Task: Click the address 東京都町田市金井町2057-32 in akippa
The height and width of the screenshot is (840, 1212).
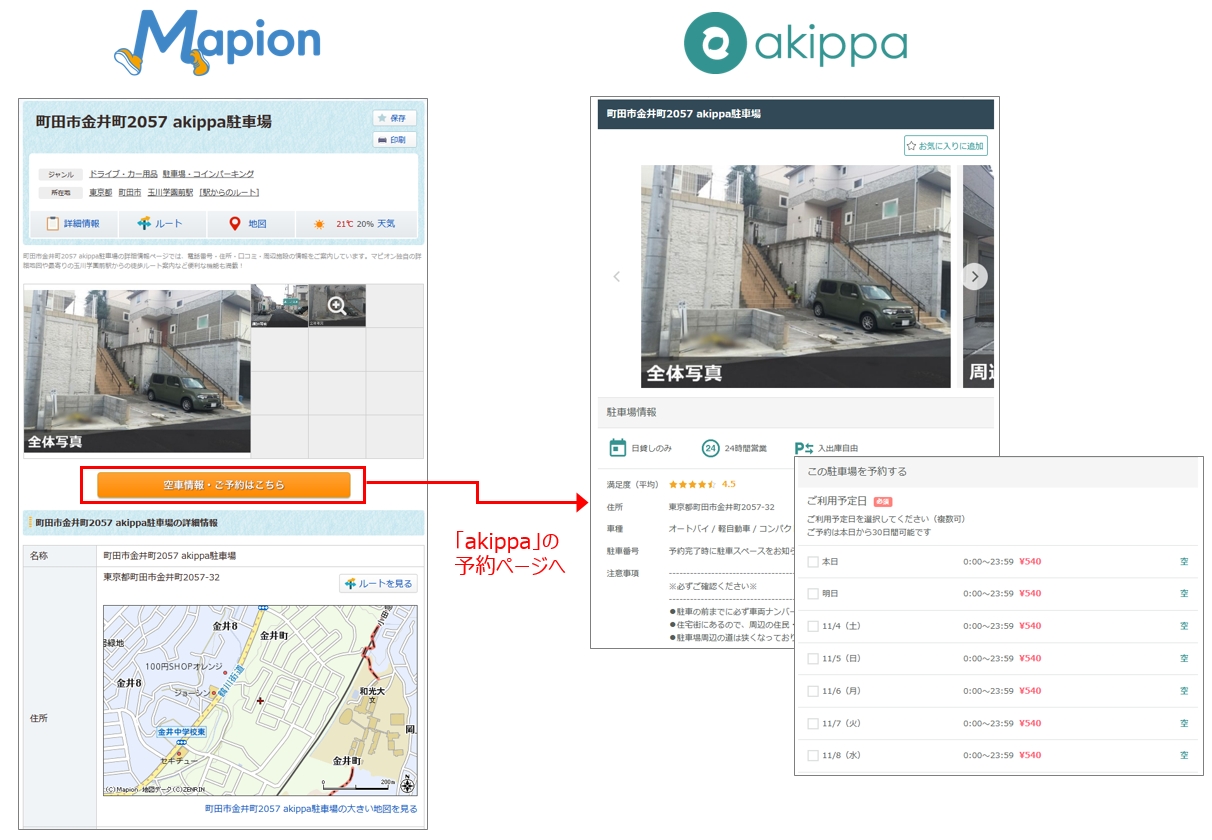Action: (722, 507)
